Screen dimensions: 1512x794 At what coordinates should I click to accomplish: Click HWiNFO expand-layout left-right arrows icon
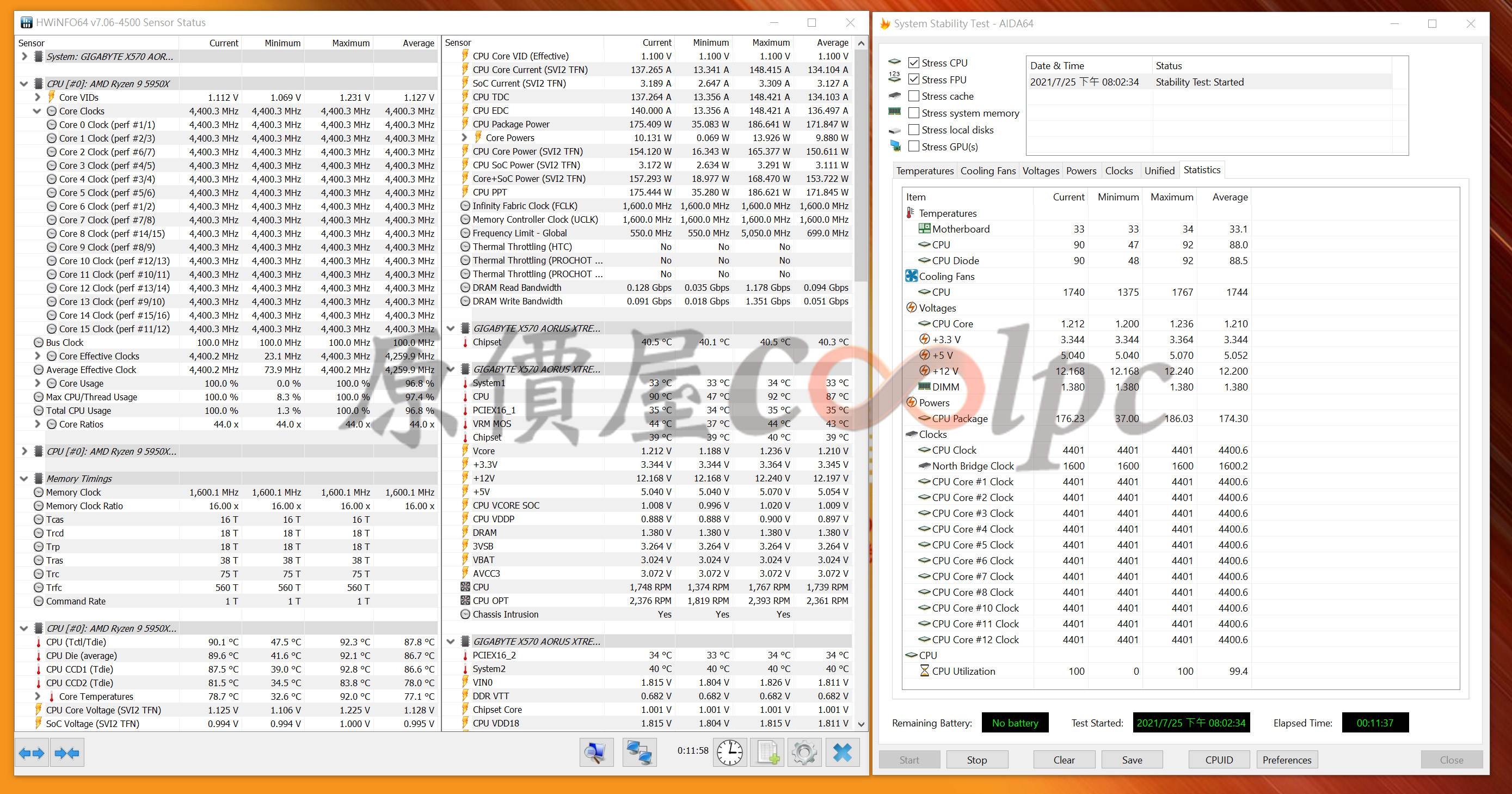(x=32, y=753)
